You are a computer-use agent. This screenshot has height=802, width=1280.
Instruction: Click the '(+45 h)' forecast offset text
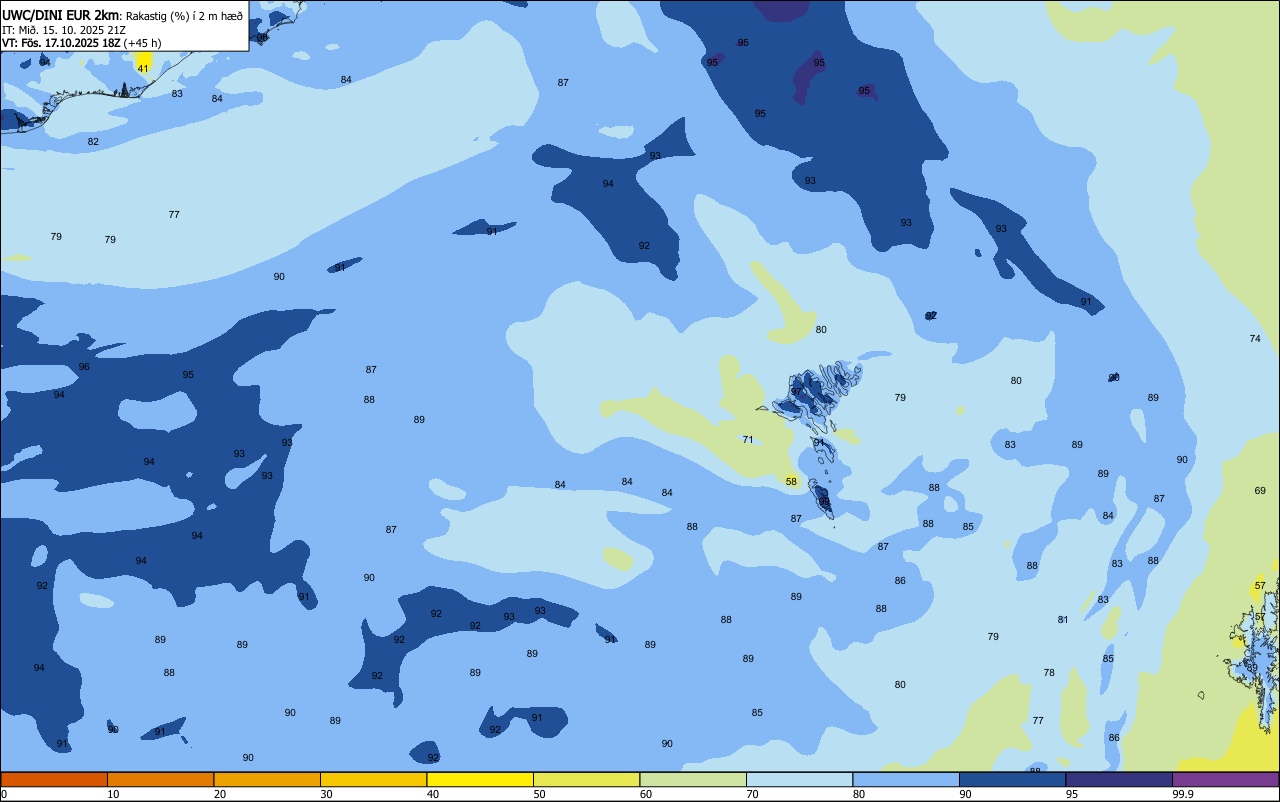(143, 43)
